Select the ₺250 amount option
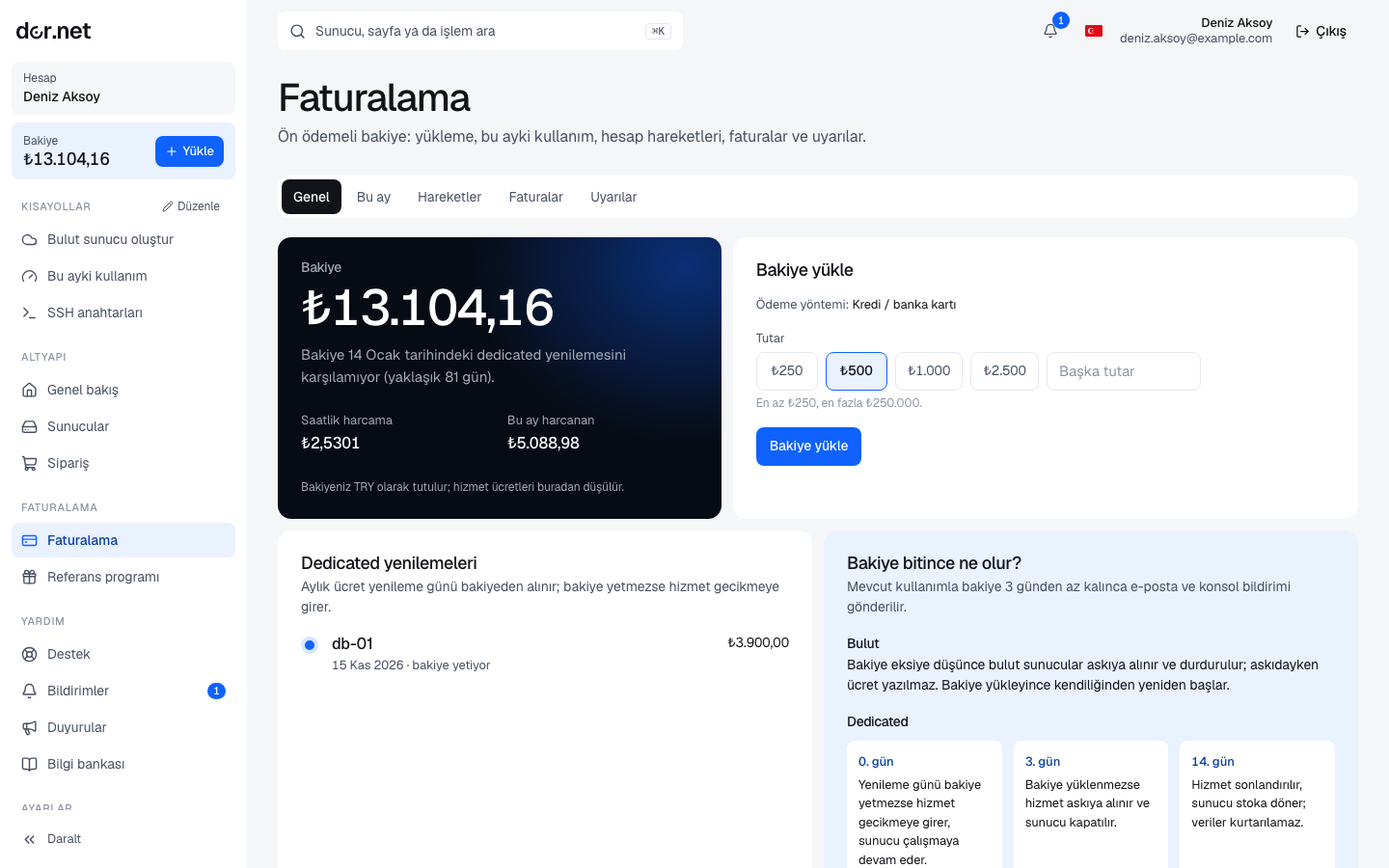1389x868 pixels. pyautogui.click(x=787, y=371)
